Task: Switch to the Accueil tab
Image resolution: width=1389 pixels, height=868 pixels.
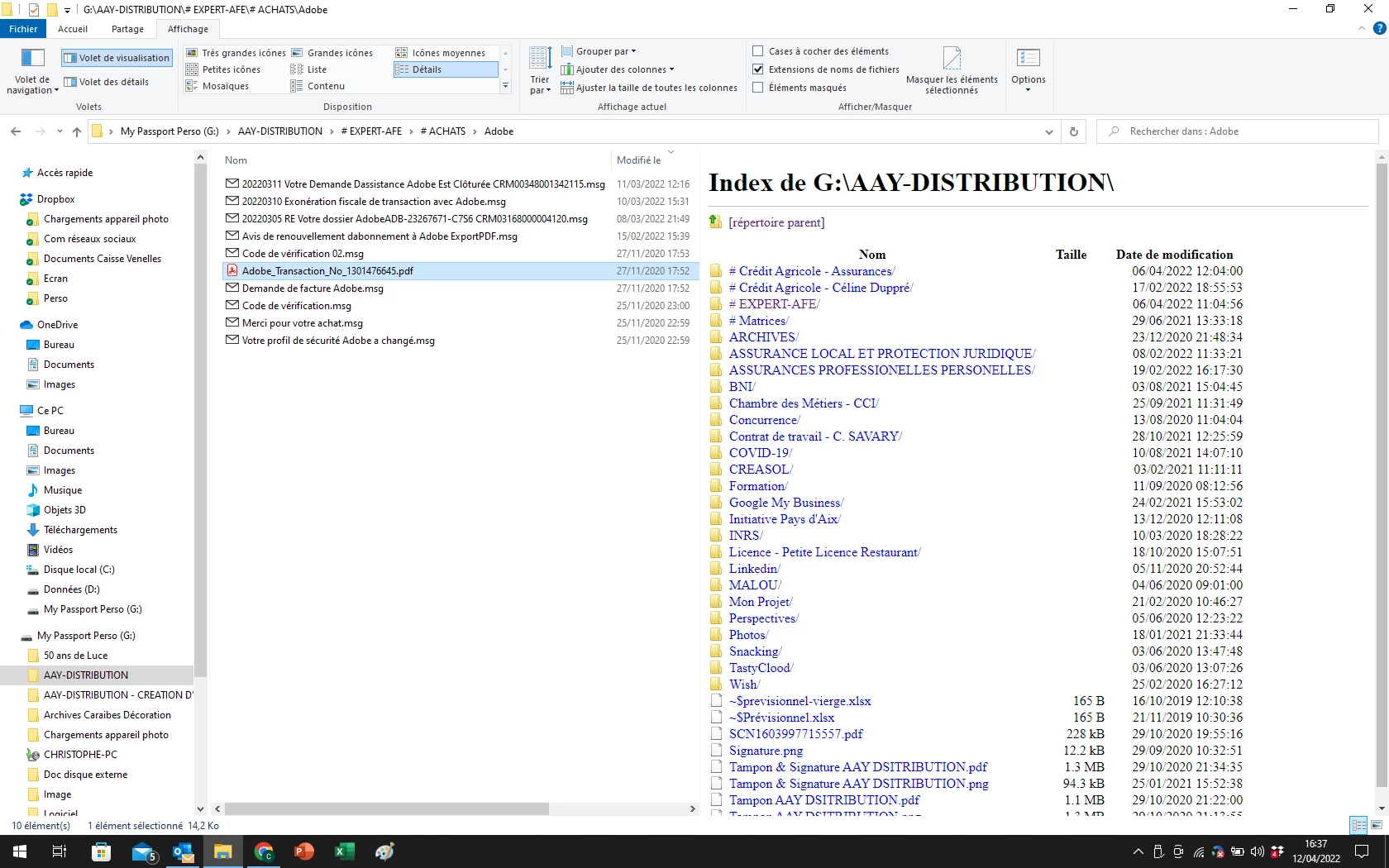Action: pyautogui.click(x=73, y=29)
